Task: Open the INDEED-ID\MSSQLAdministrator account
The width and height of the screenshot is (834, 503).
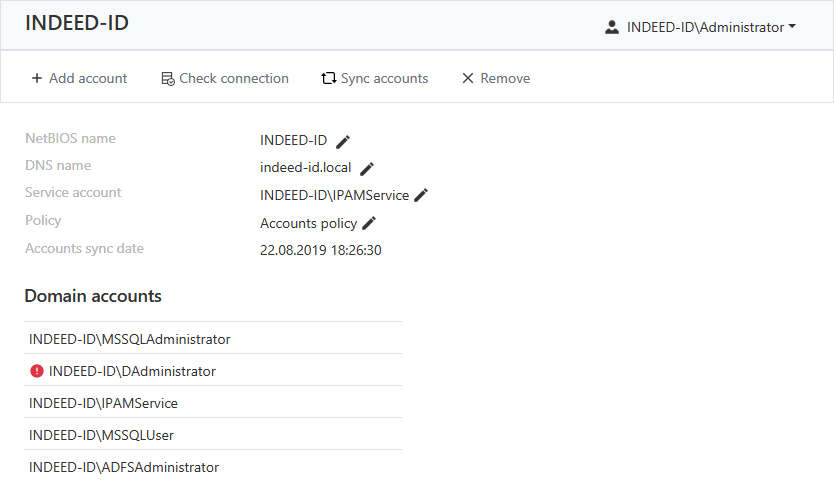Action: tap(130, 339)
